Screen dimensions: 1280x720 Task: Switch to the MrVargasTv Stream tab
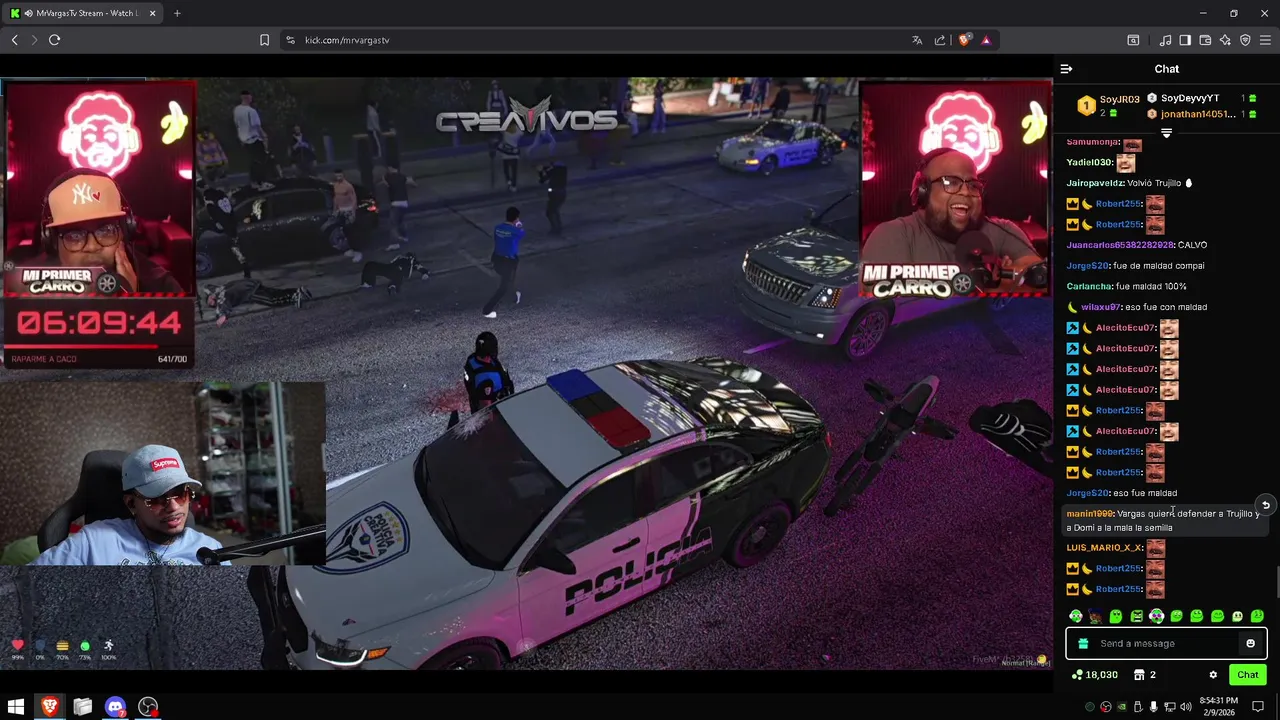click(84, 13)
